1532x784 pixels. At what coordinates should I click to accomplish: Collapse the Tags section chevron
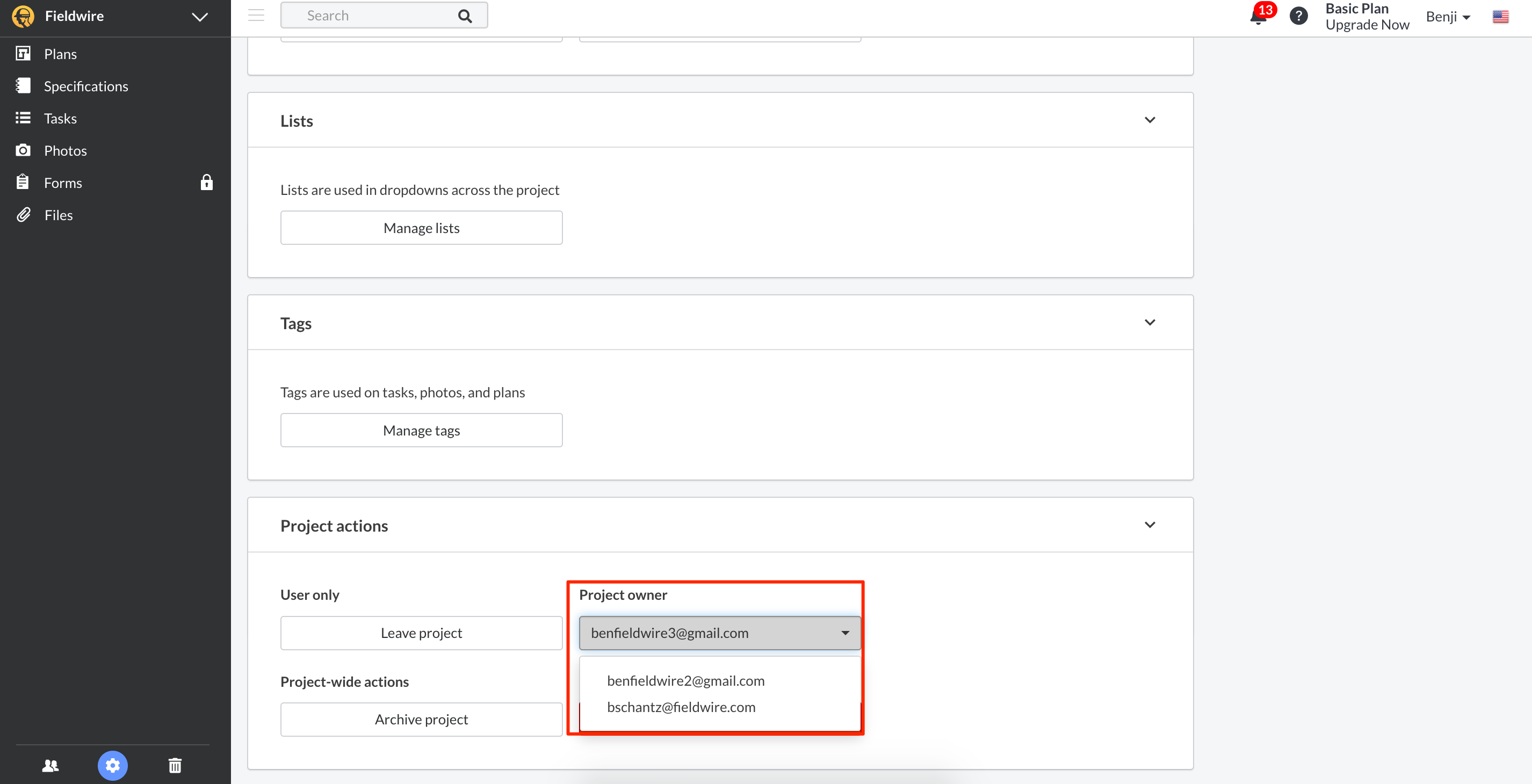pos(1150,322)
